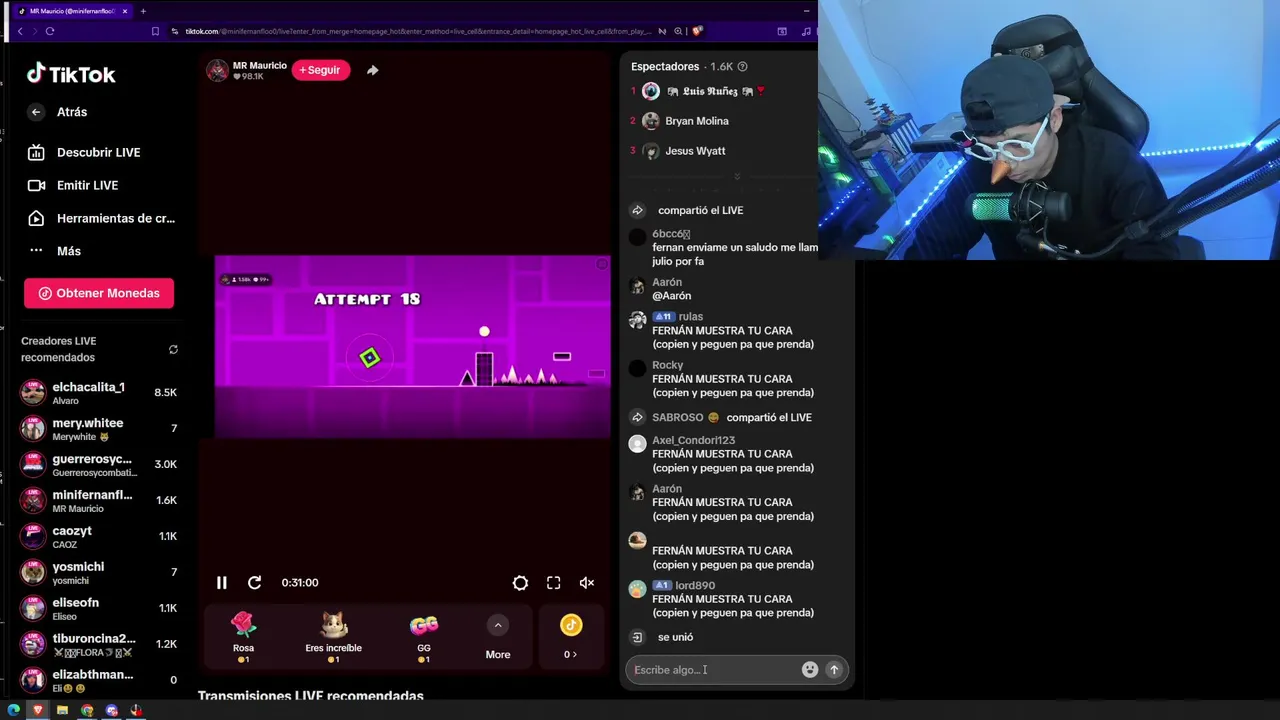This screenshot has width=1280, height=720.
Task: Open elizabthman live stream entry
Action: click(99, 681)
